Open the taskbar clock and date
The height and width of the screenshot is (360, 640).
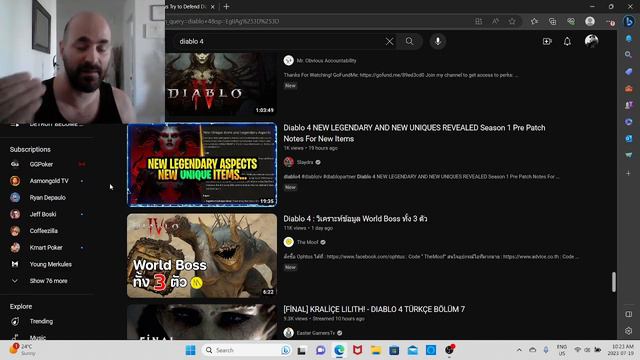(622, 350)
